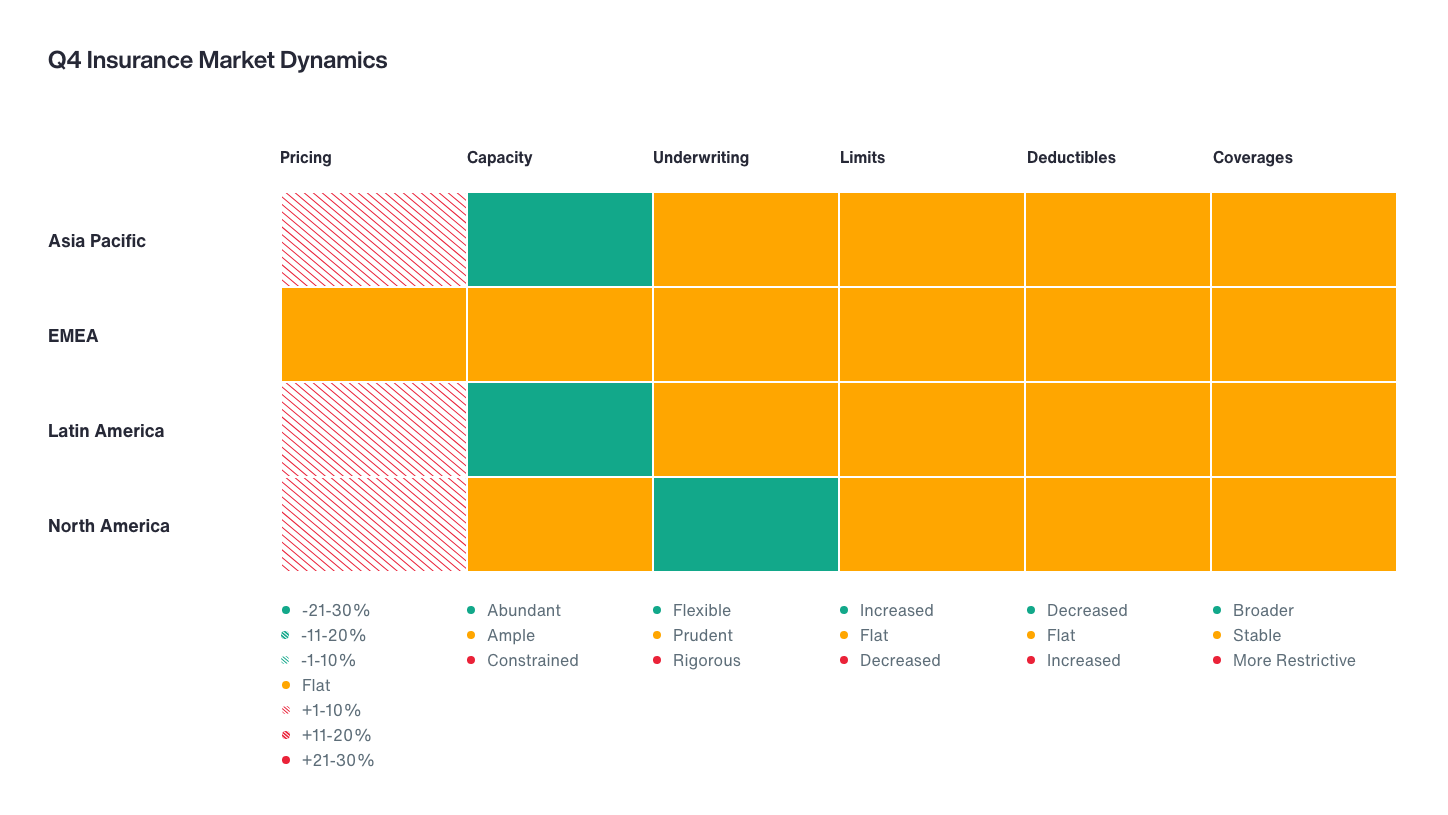Viewport: 1448px width, 815px height.
Task: Click the green Broader coverages legend dot
Action: (x=1217, y=610)
